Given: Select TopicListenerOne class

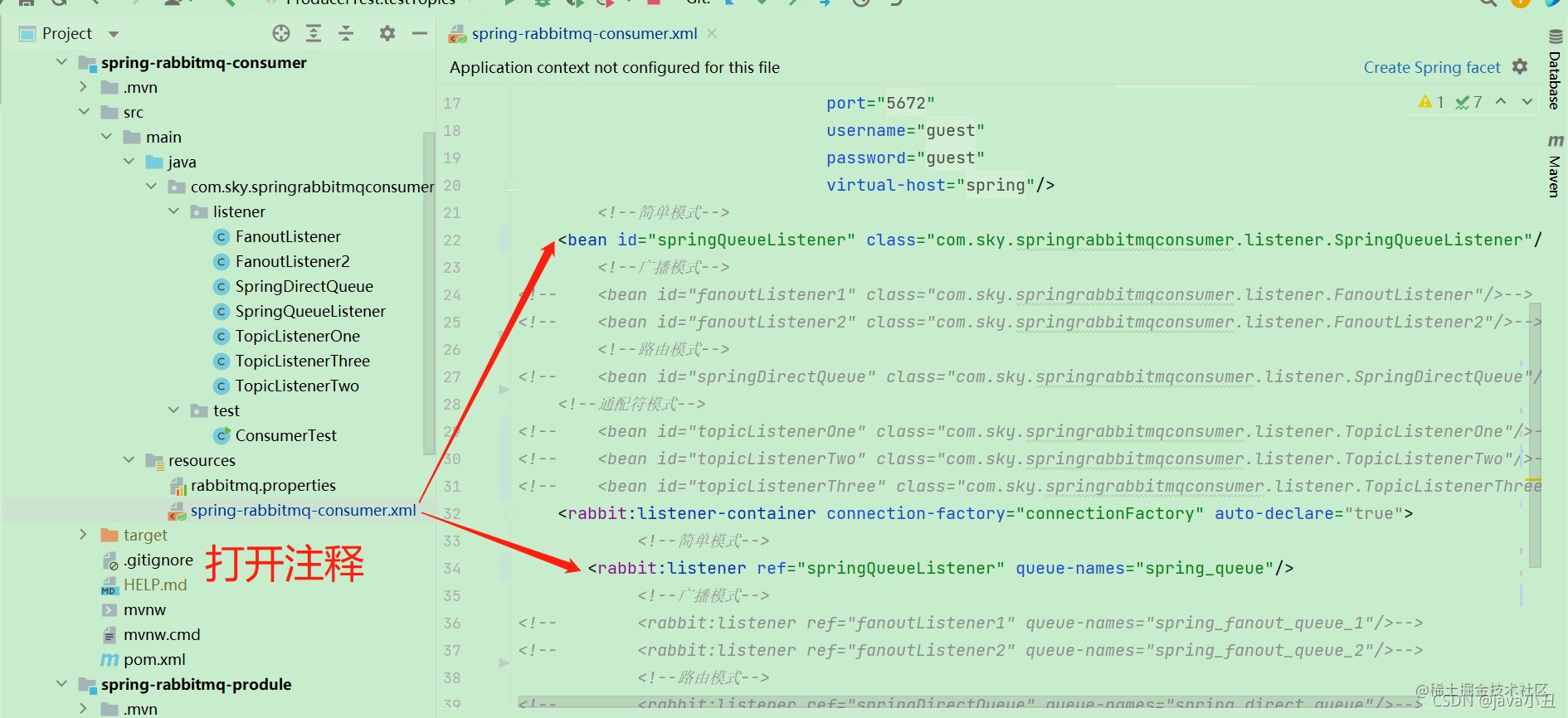Looking at the screenshot, I should point(297,336).
